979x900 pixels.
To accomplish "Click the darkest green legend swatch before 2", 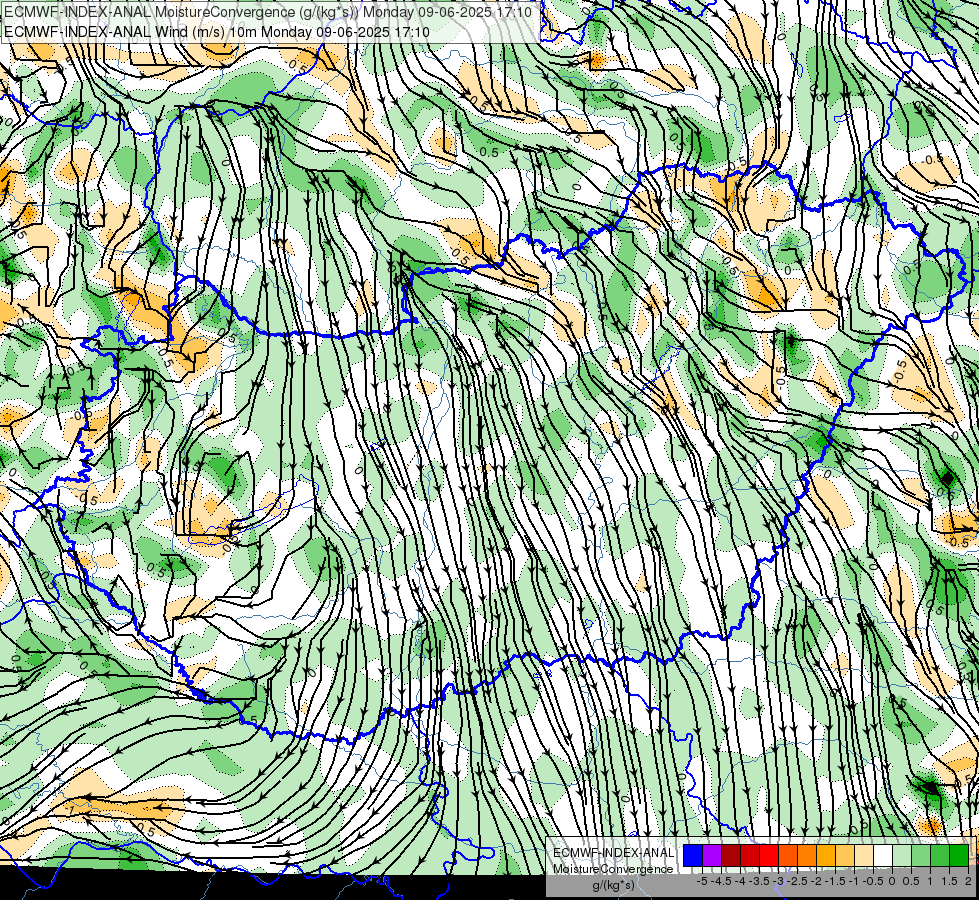I will [959, 855].
